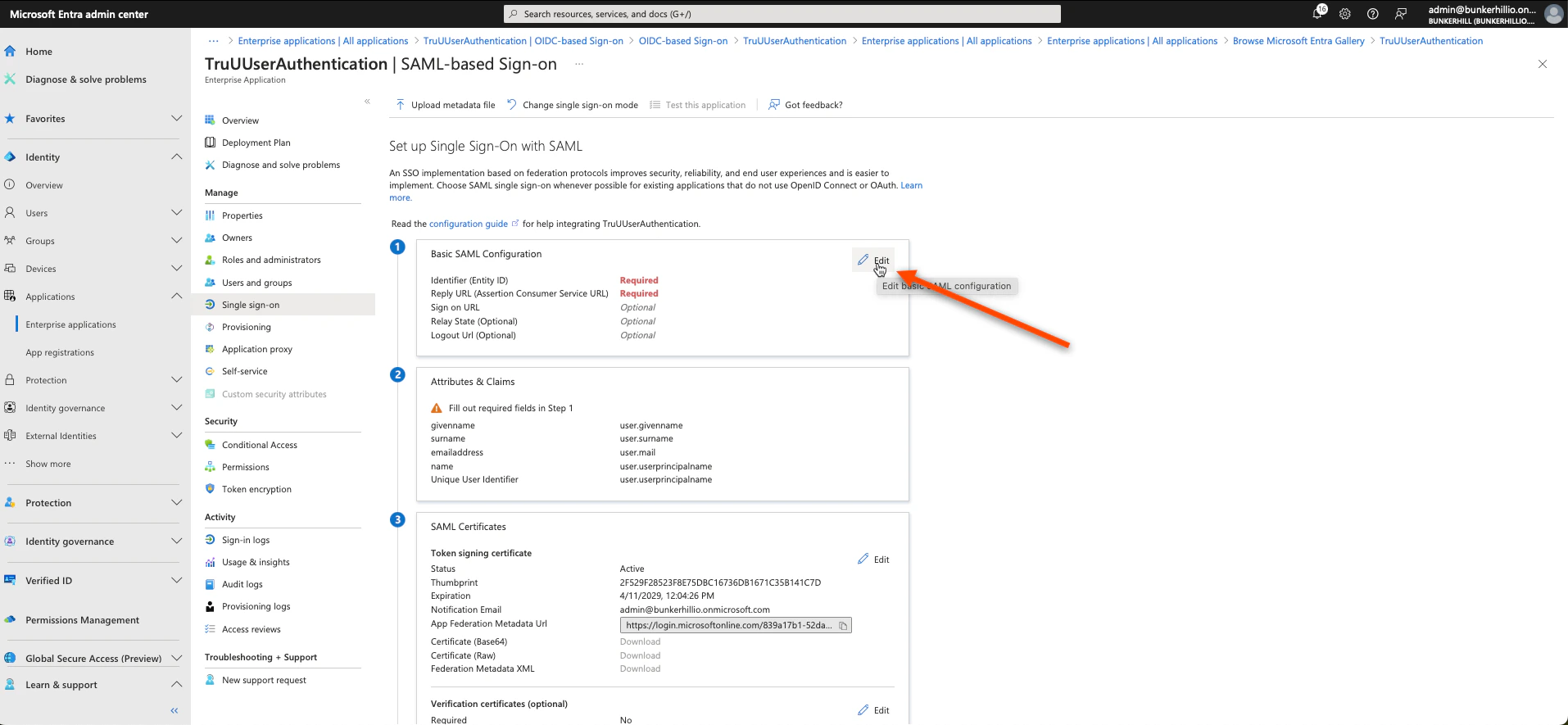1568x725 pixels.
Task: Edit Verification certificates (optional)
Action: 873,710
